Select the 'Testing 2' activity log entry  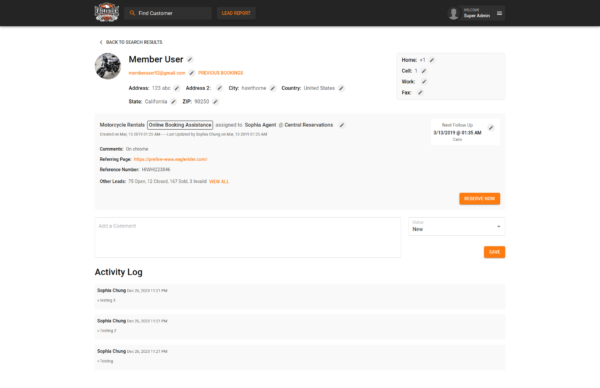[300, 327]
